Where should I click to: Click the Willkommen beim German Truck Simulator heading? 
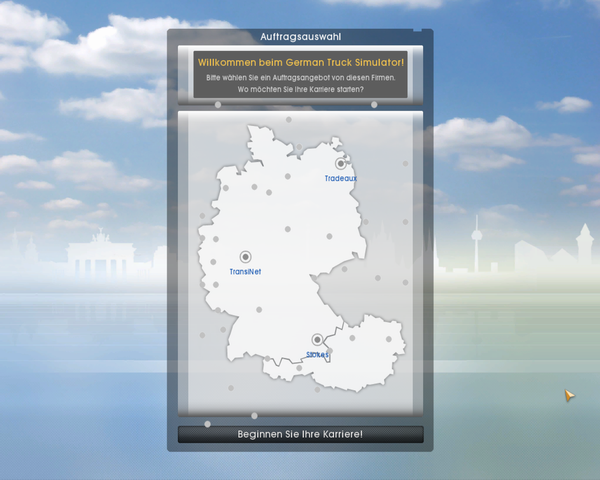coord(300,62)
